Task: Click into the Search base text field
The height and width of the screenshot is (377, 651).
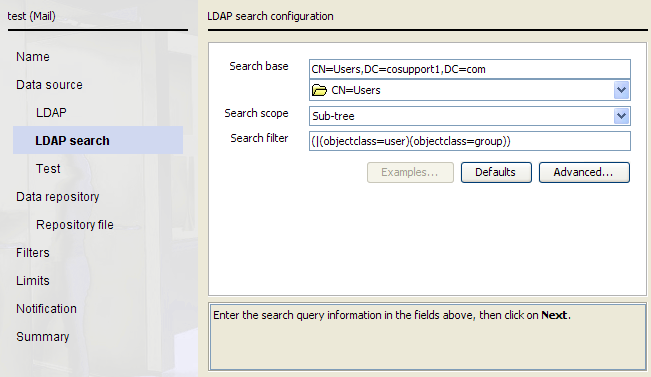Action: click(x=470, y=69)
